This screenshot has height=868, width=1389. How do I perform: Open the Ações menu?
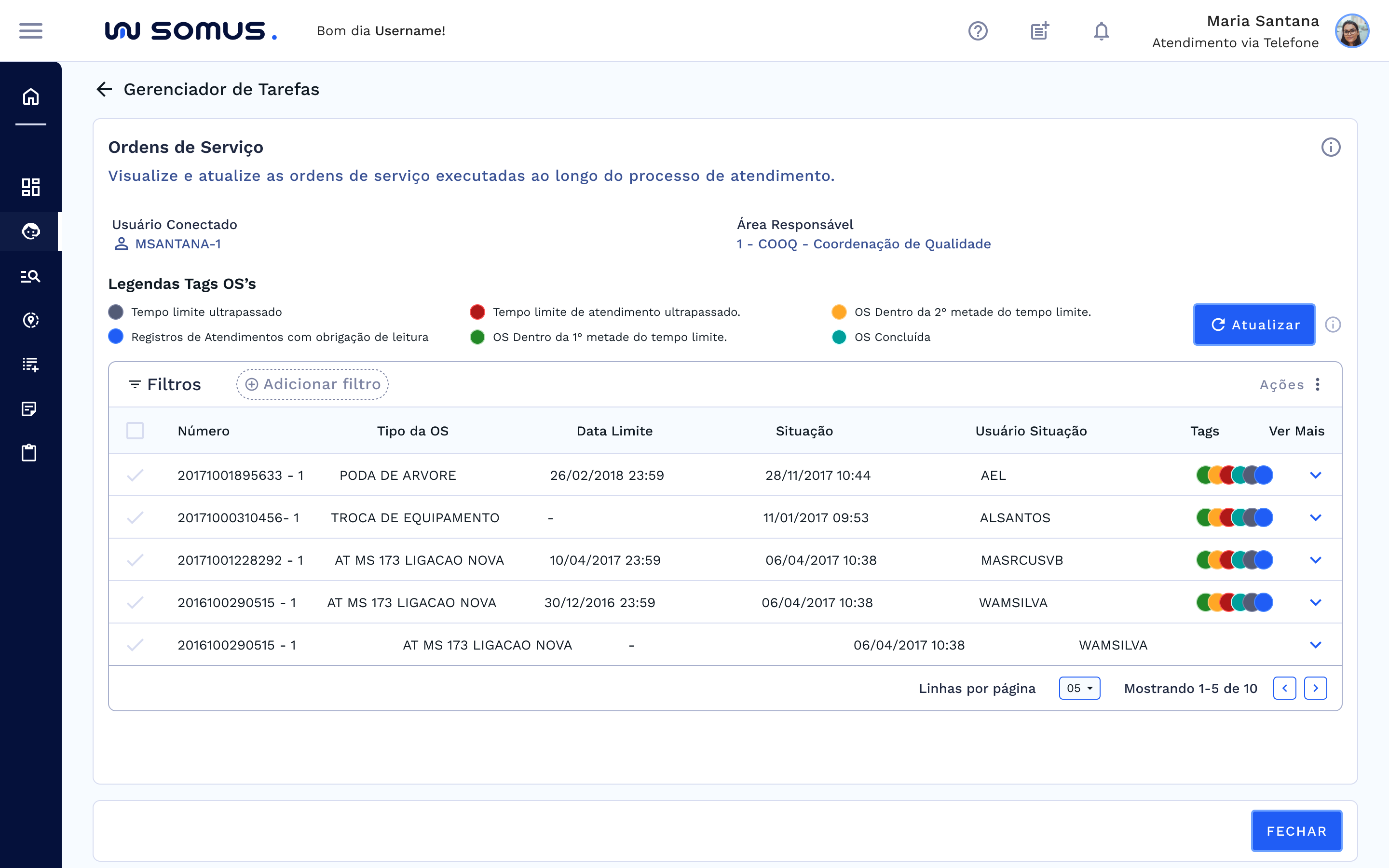(x=1318, y=384)
